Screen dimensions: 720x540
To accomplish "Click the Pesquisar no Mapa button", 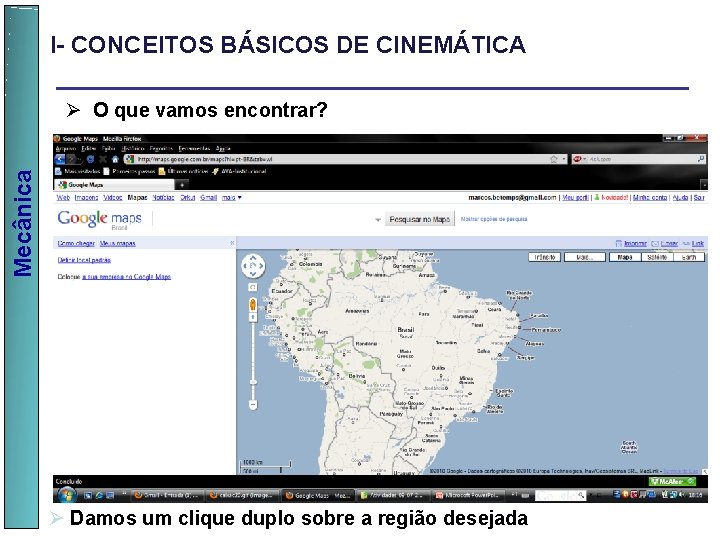I will click(420, 219).
